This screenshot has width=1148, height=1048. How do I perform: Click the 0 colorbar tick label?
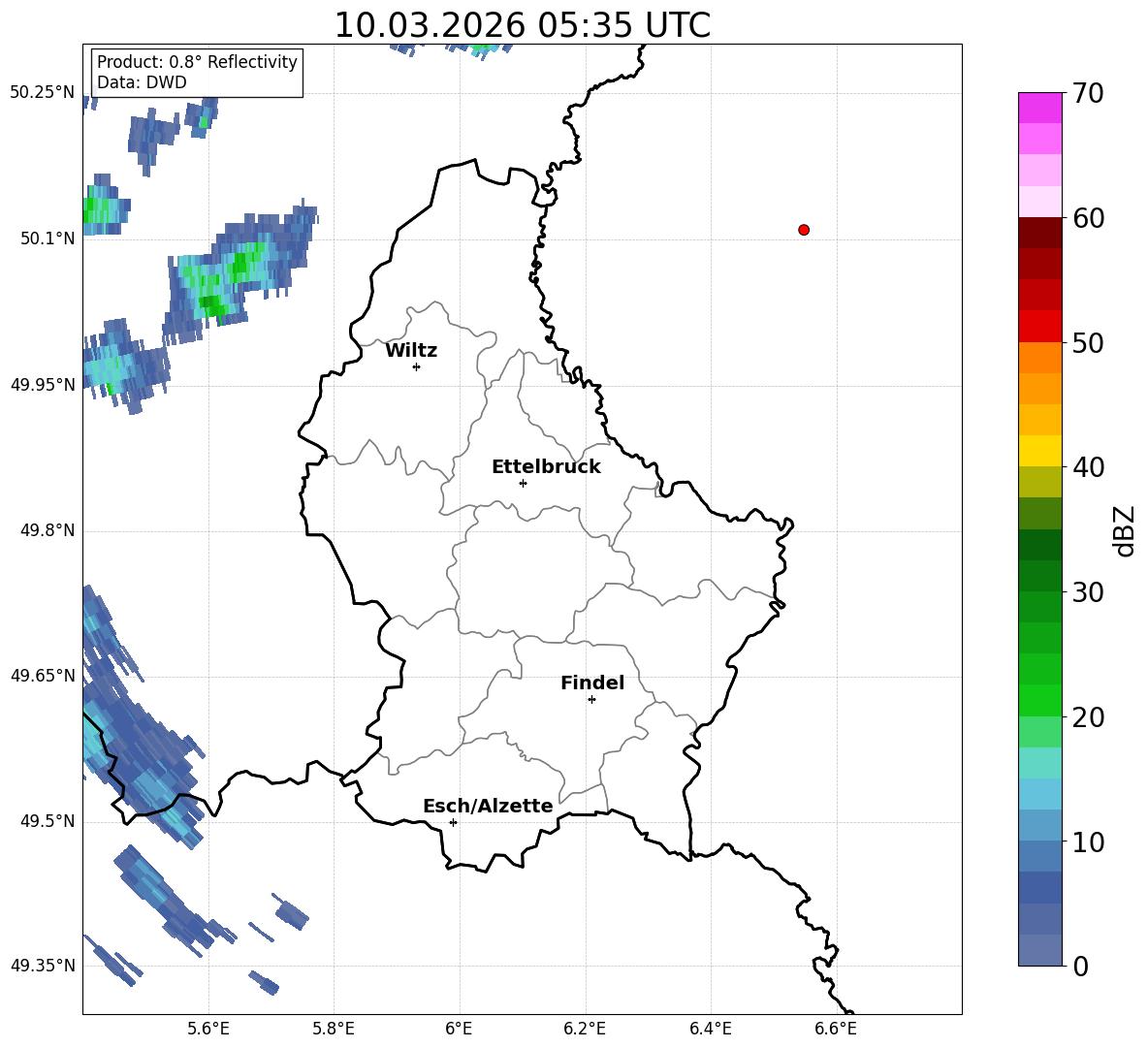coord(1080,966)
